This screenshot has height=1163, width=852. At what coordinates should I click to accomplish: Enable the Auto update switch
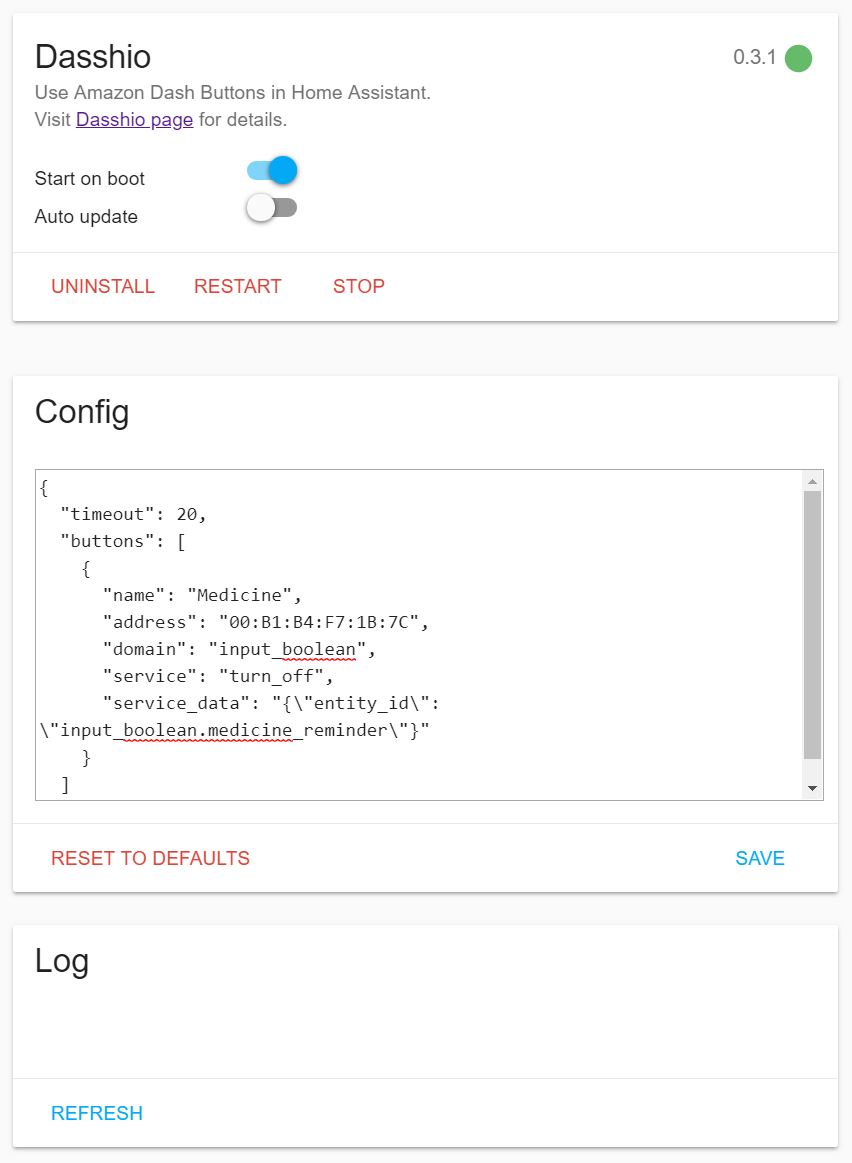coord(272,208)
